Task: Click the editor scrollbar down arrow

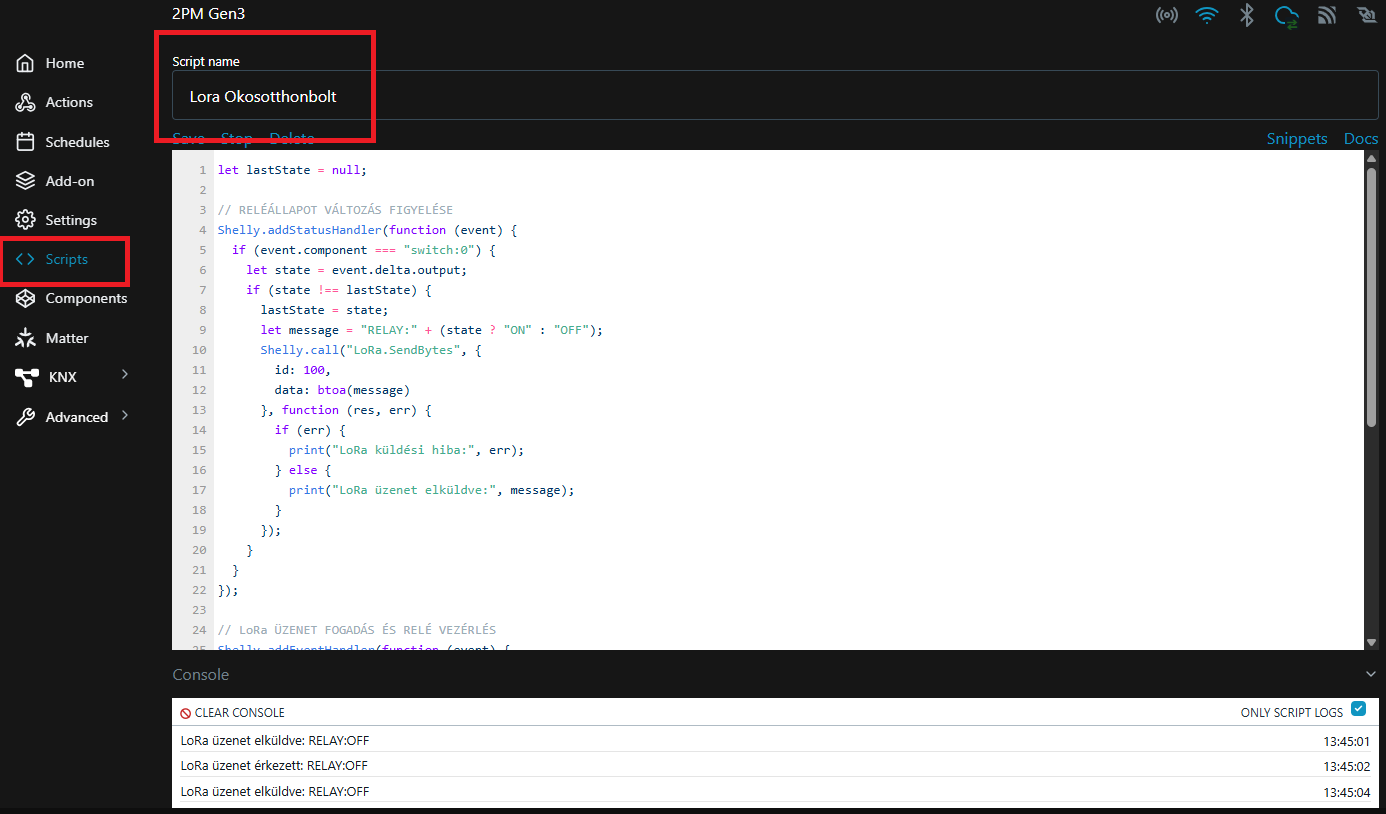Action: (x=1372, y=642)
